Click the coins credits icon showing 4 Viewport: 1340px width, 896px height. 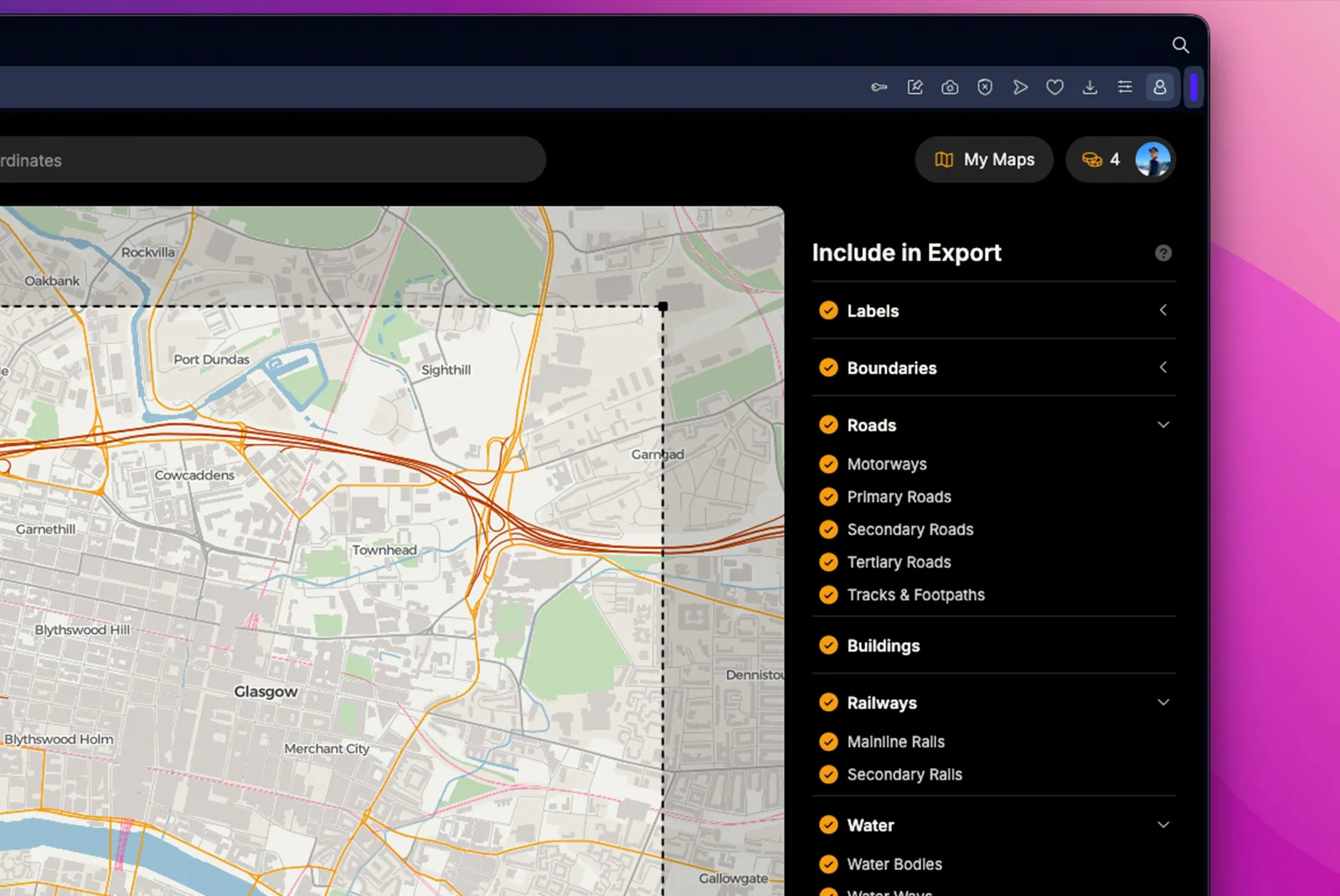(1092, 159)
